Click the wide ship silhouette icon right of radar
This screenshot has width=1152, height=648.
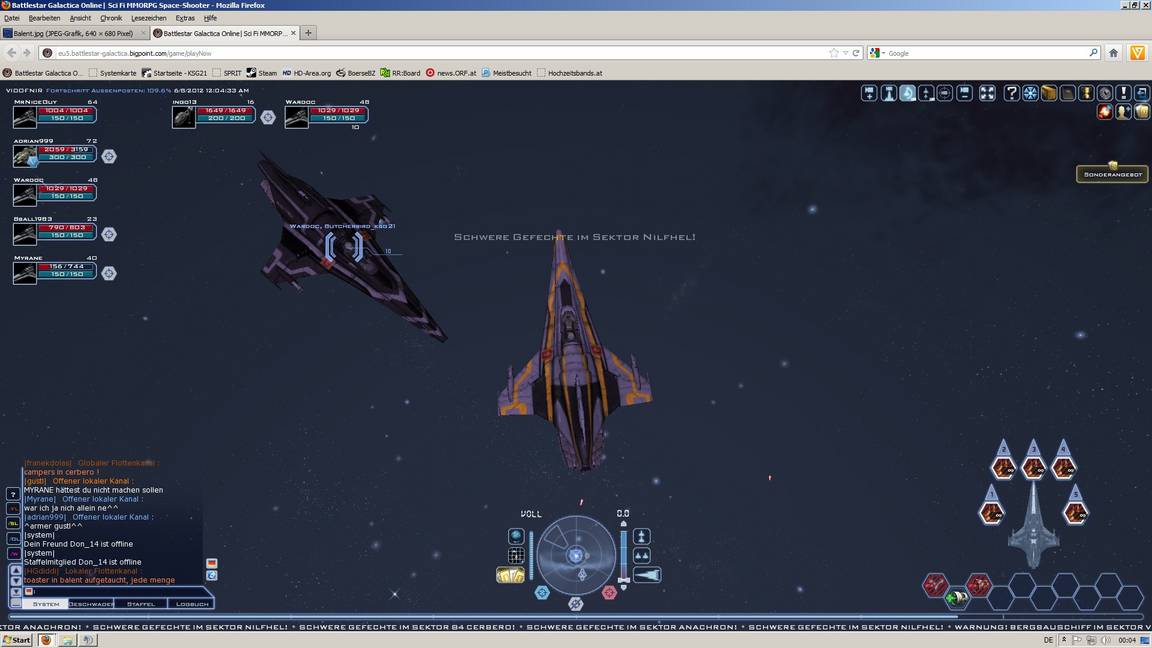click(x=647, y=575)
